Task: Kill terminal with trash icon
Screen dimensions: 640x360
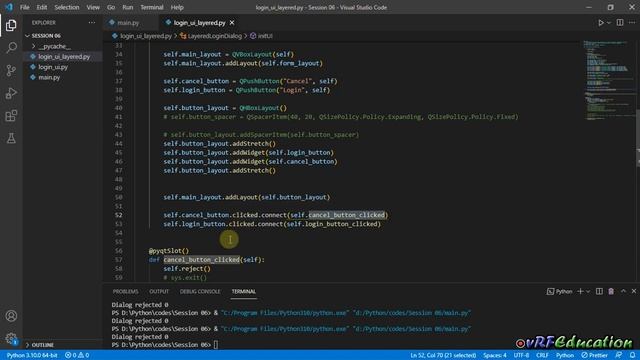Action: (611, 291)
